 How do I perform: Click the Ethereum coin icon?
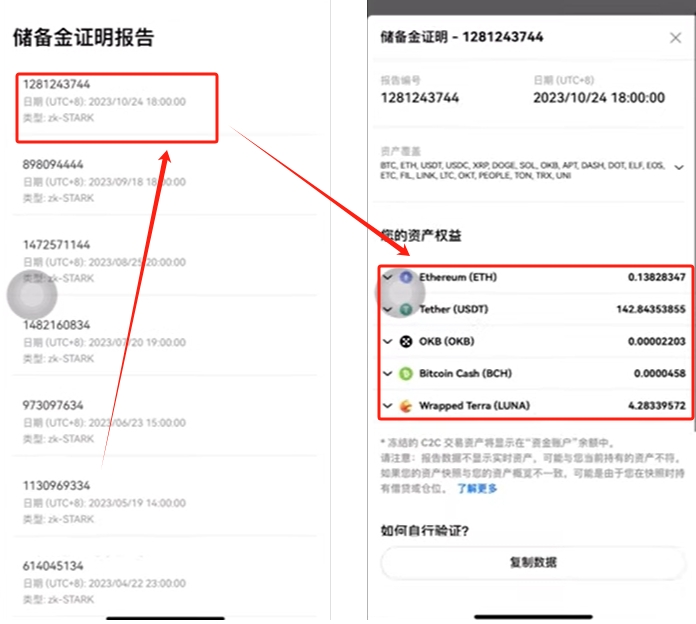[x=406, y=277]
